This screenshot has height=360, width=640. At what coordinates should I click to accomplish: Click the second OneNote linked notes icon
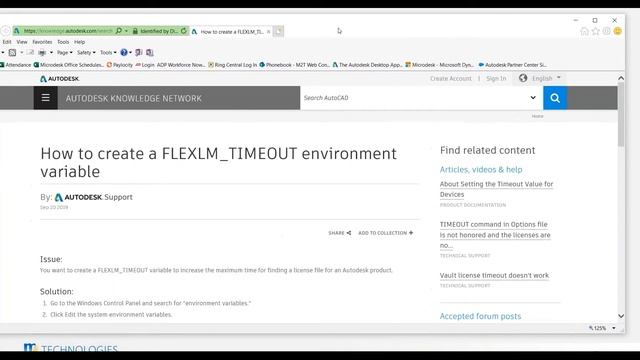pos(150,53)
